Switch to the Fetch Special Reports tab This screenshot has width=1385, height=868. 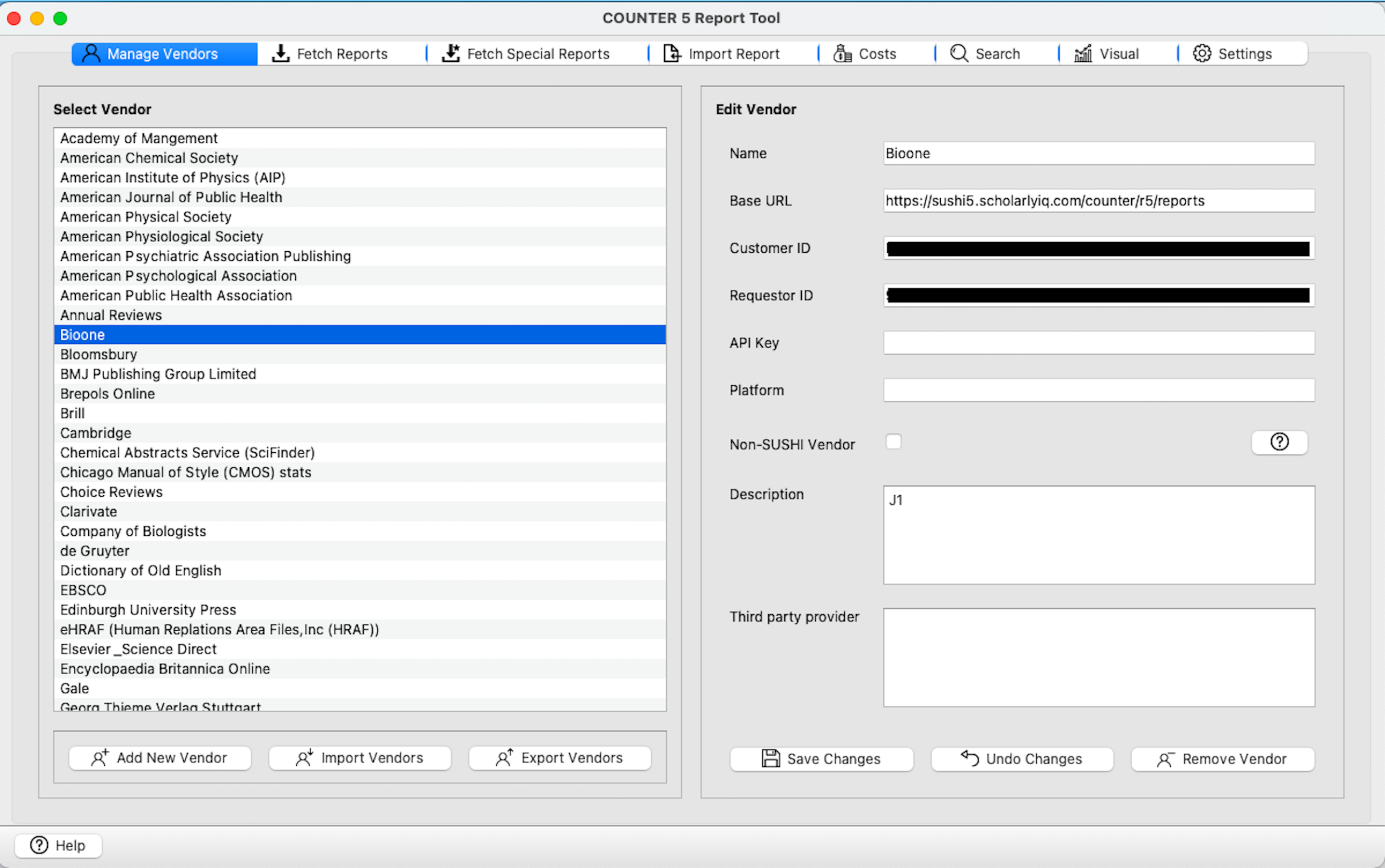(x=526, y=54)
